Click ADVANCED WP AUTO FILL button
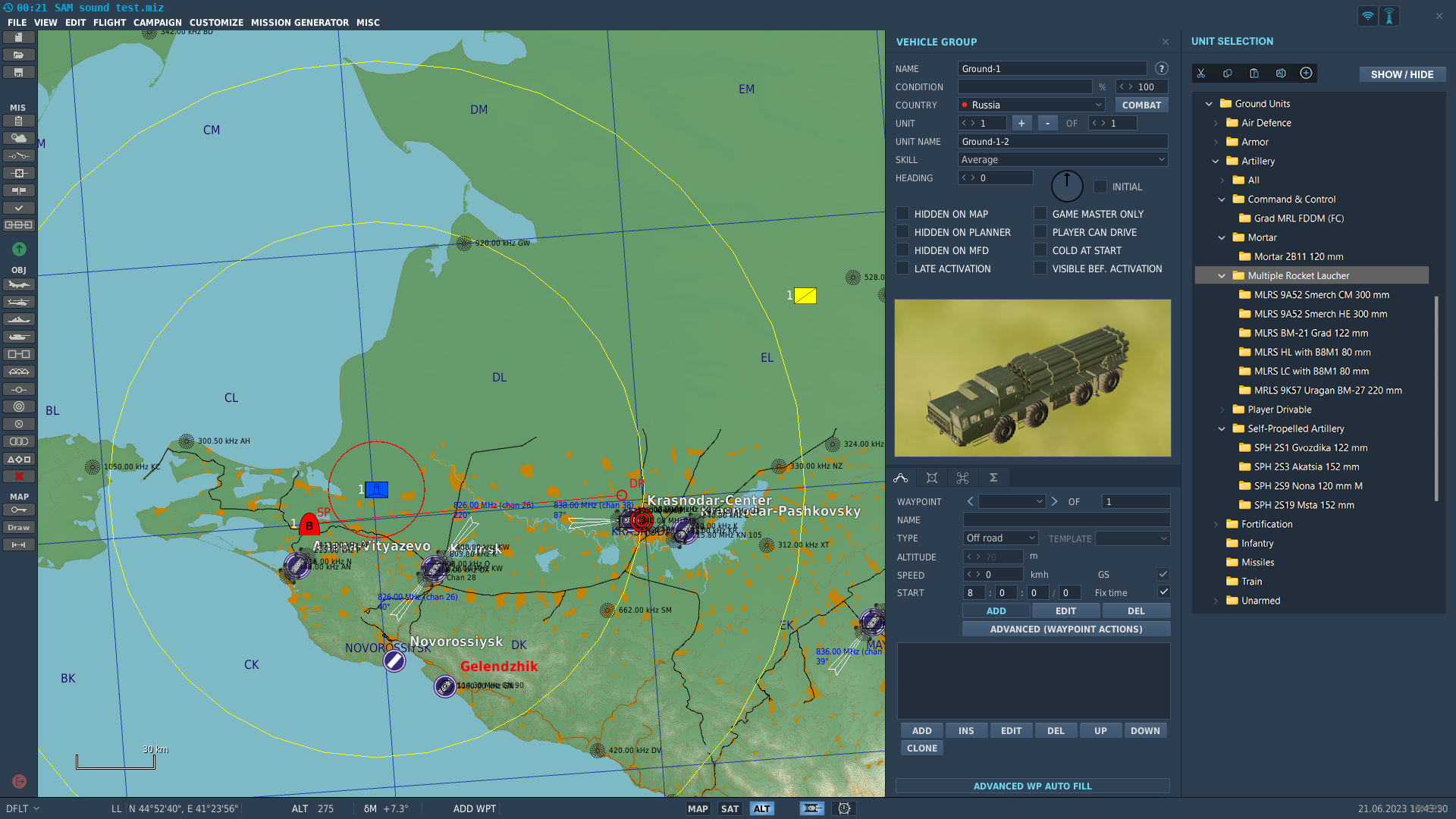This screenshot has width=1456, height=819. click(x=1033, y=786)
